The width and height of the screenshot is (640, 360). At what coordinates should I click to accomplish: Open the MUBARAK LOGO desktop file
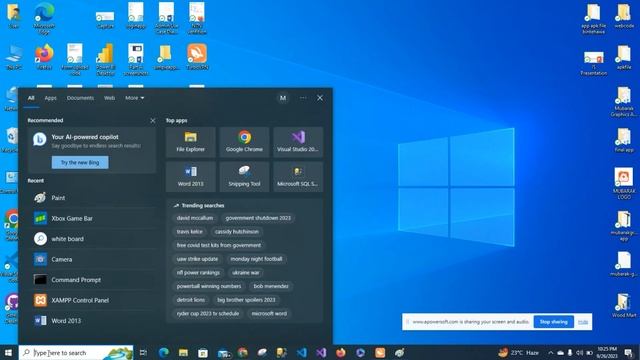pos(624,183)
